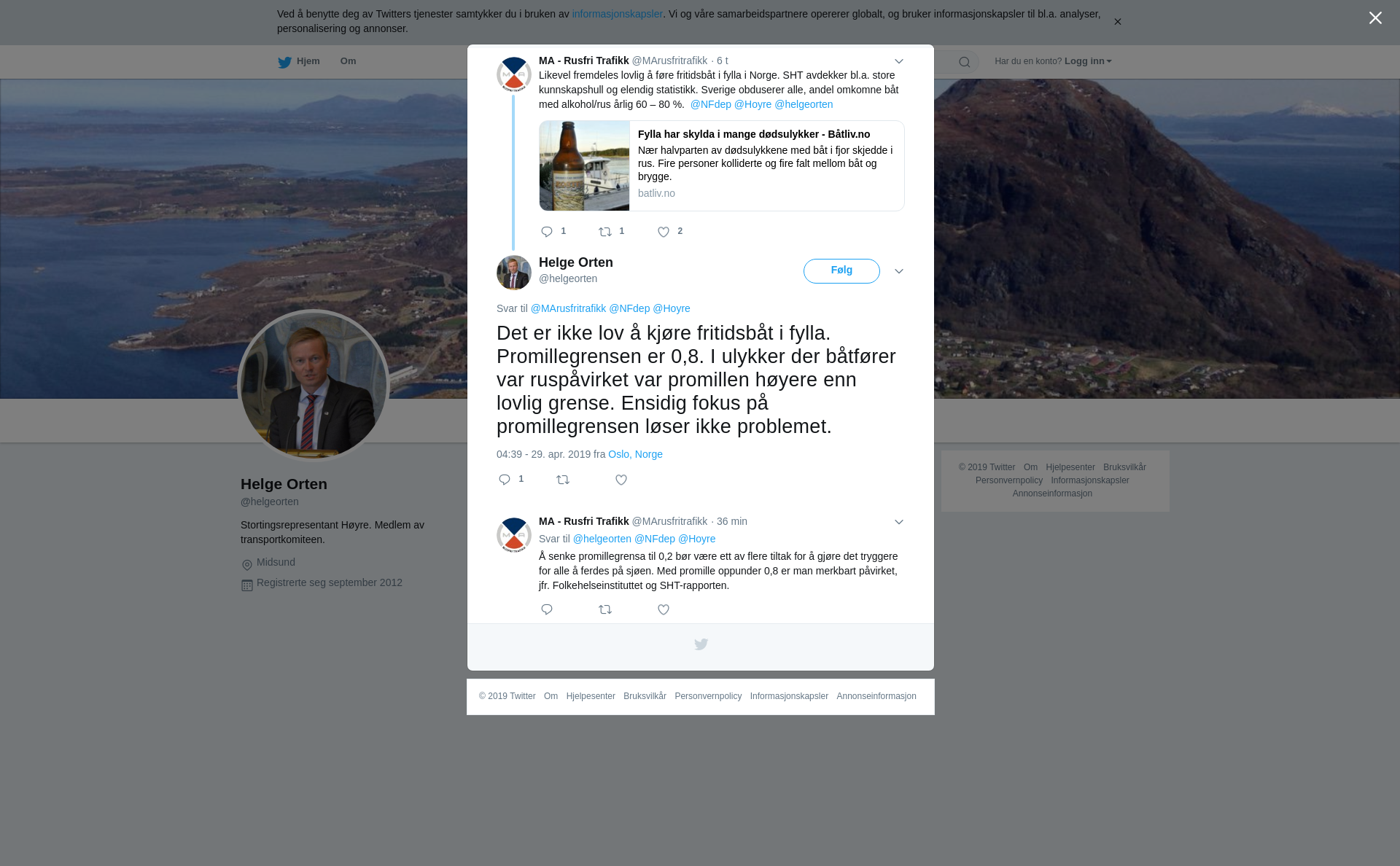This screenshot has height=866, width=1400.
Task: Follow Helge Orten with Følg button
Action: pyautogui.click(x=841, y=271)
